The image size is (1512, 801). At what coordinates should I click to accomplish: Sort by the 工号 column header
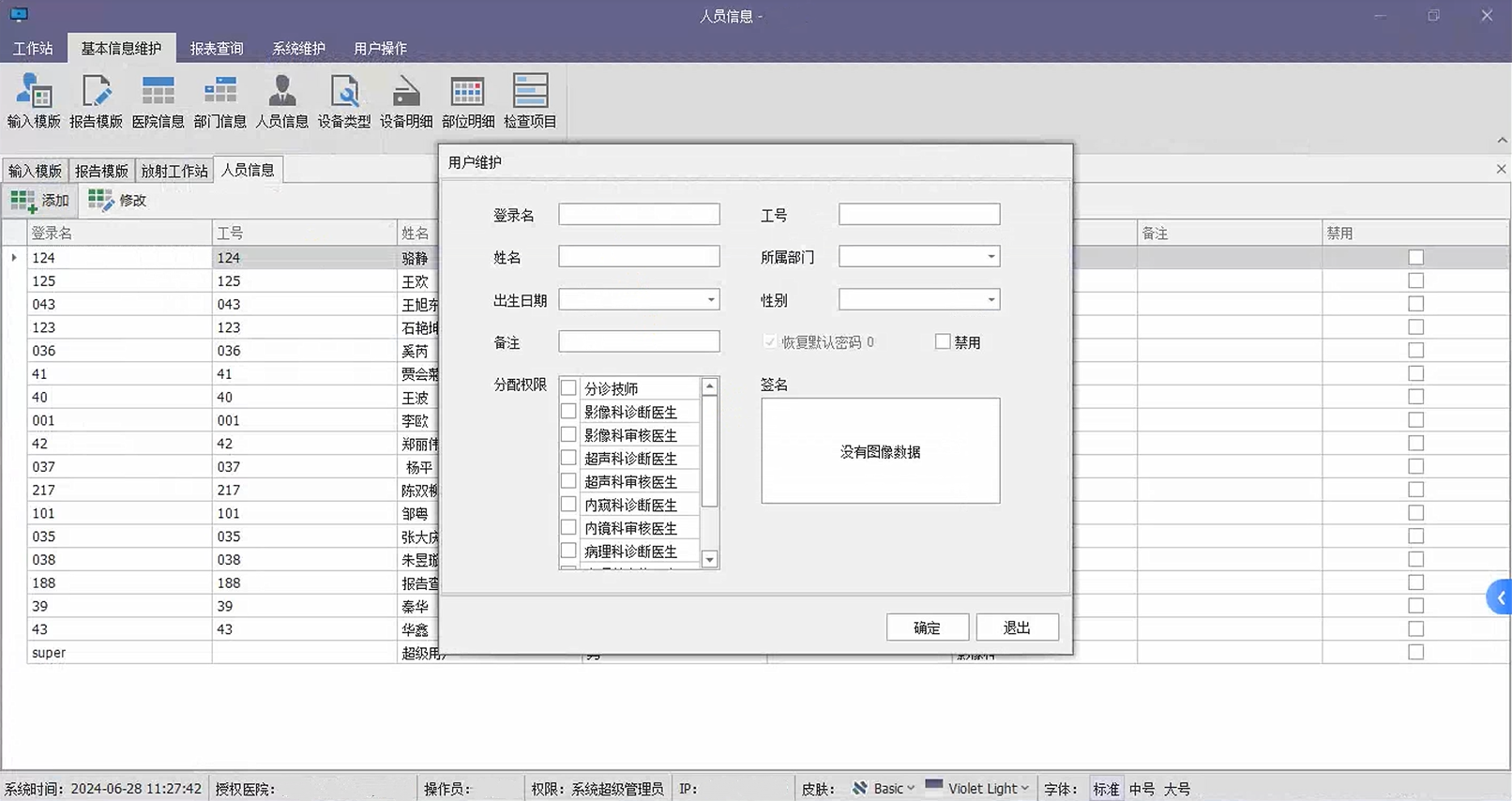coord(304,233)
